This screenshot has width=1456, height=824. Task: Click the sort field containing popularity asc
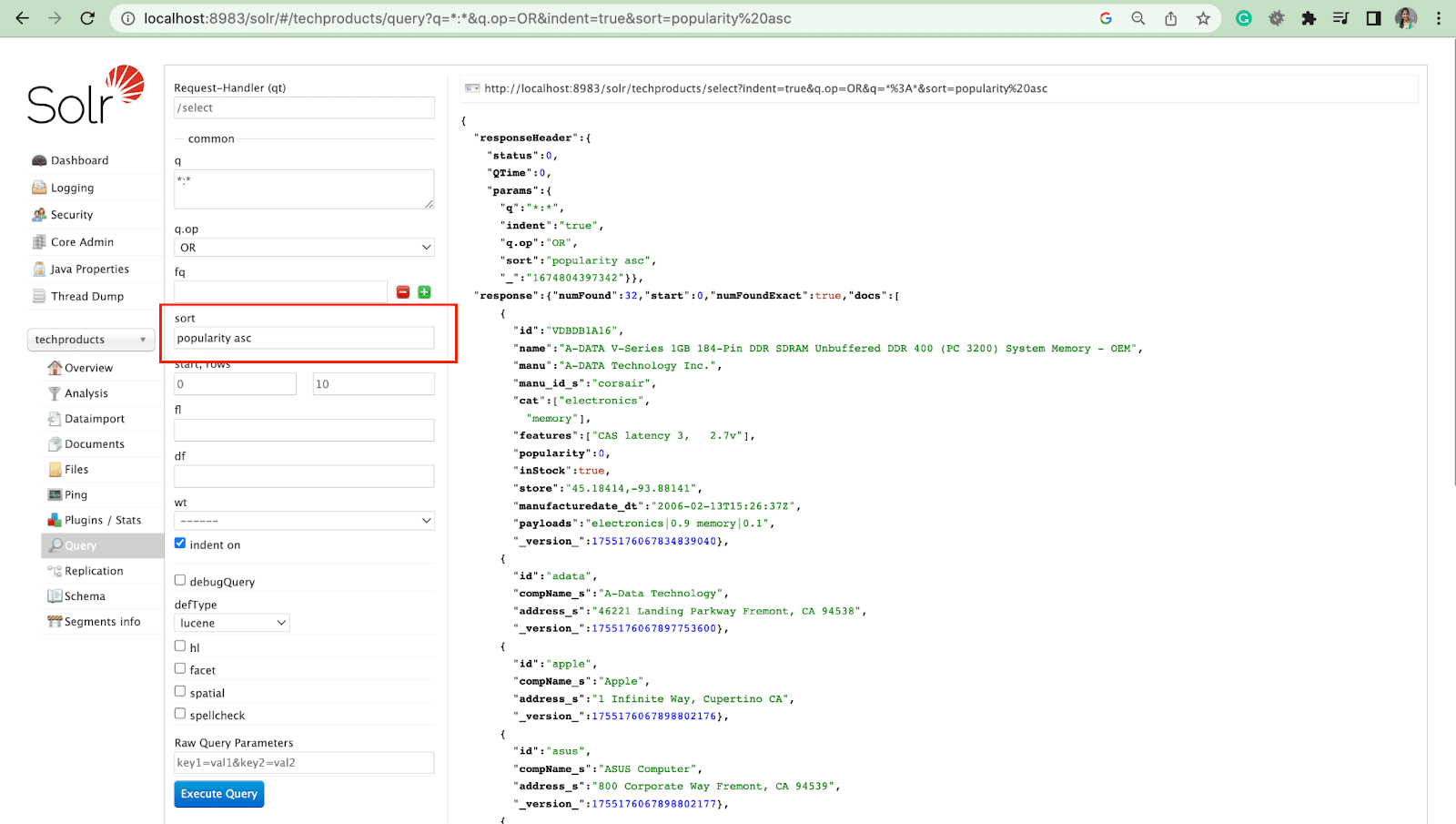click(x=304, y=339)
